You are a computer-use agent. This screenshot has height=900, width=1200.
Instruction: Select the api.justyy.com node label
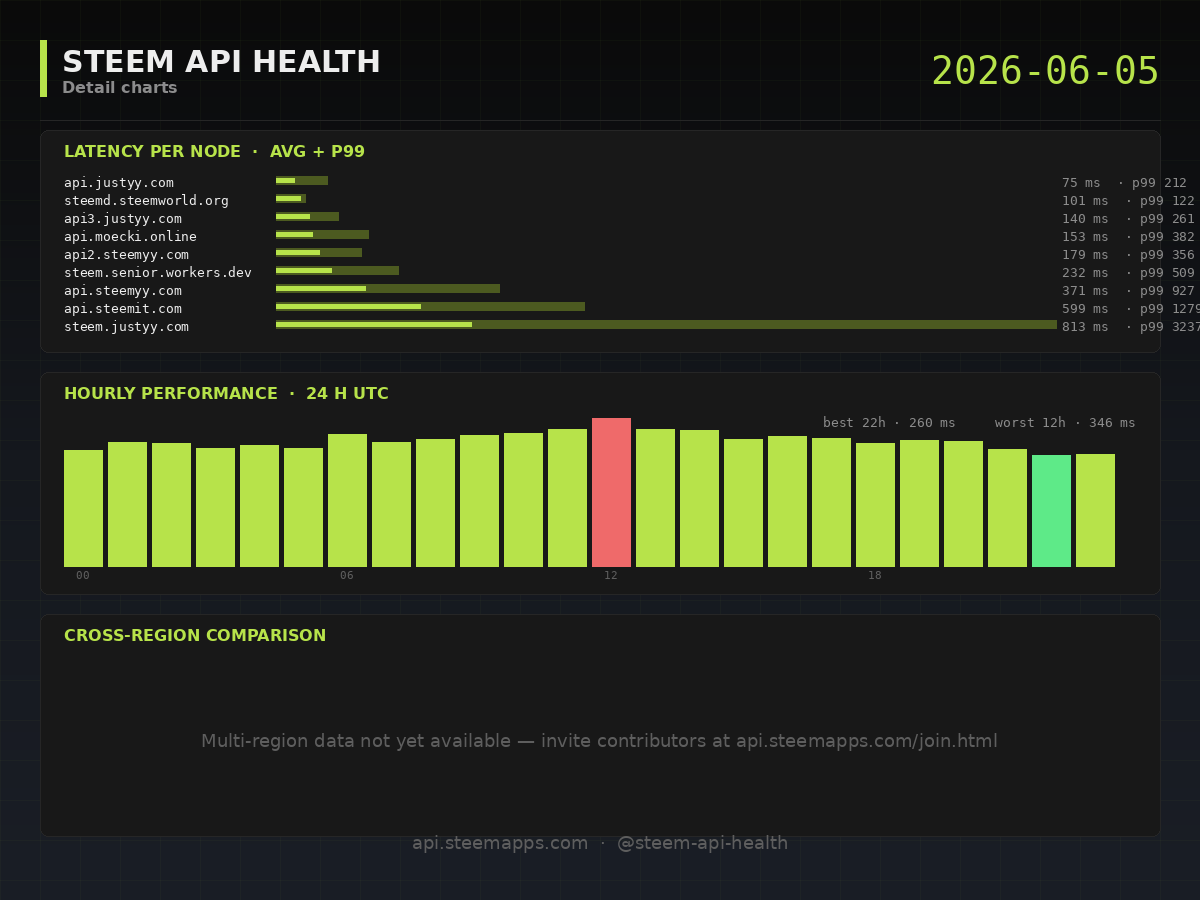119,183
